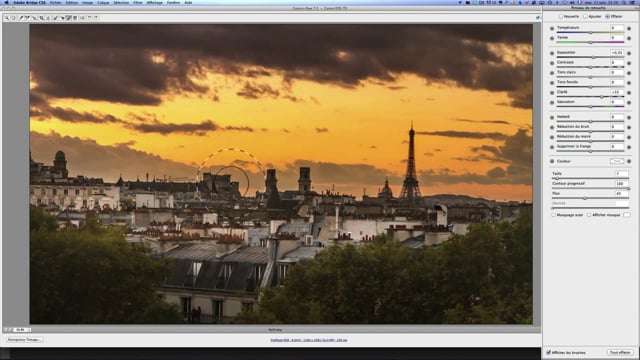Screen dimensions: 640x360
Task: Click the Exposition slider track
Action: [x=590, y=58]
